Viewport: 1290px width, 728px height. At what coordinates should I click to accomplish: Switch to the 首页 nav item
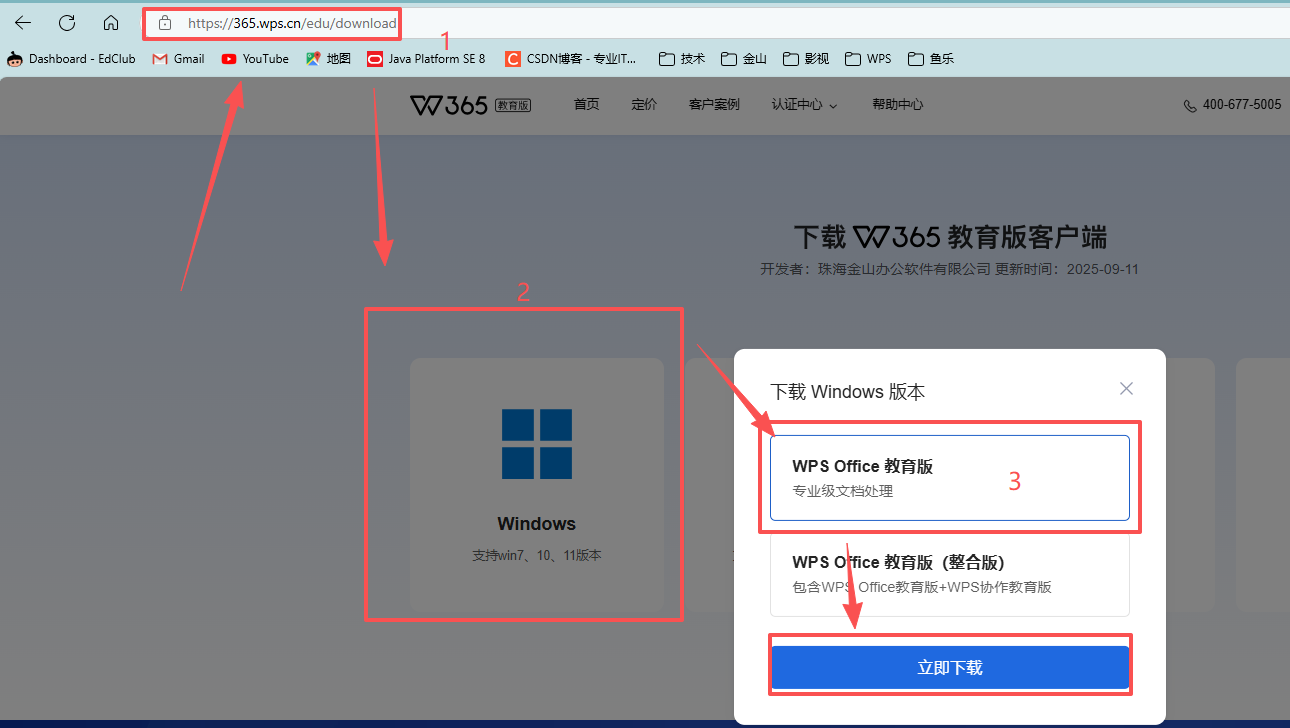[x=586, y=105]
